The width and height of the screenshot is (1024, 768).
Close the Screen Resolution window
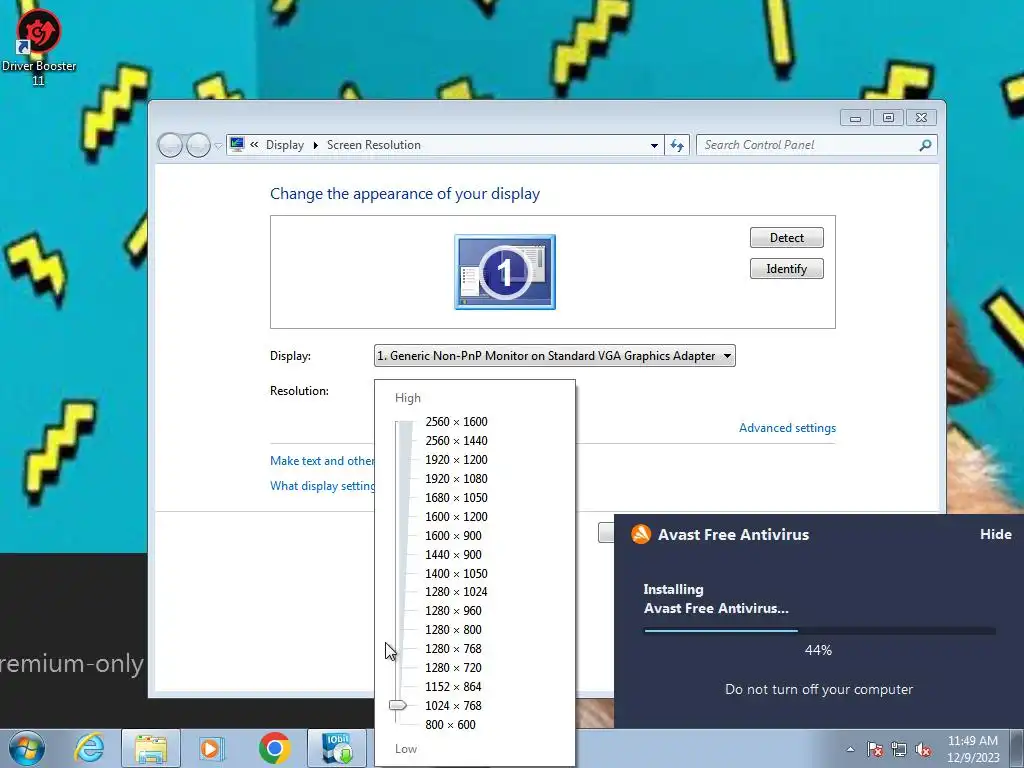point(921,118)
